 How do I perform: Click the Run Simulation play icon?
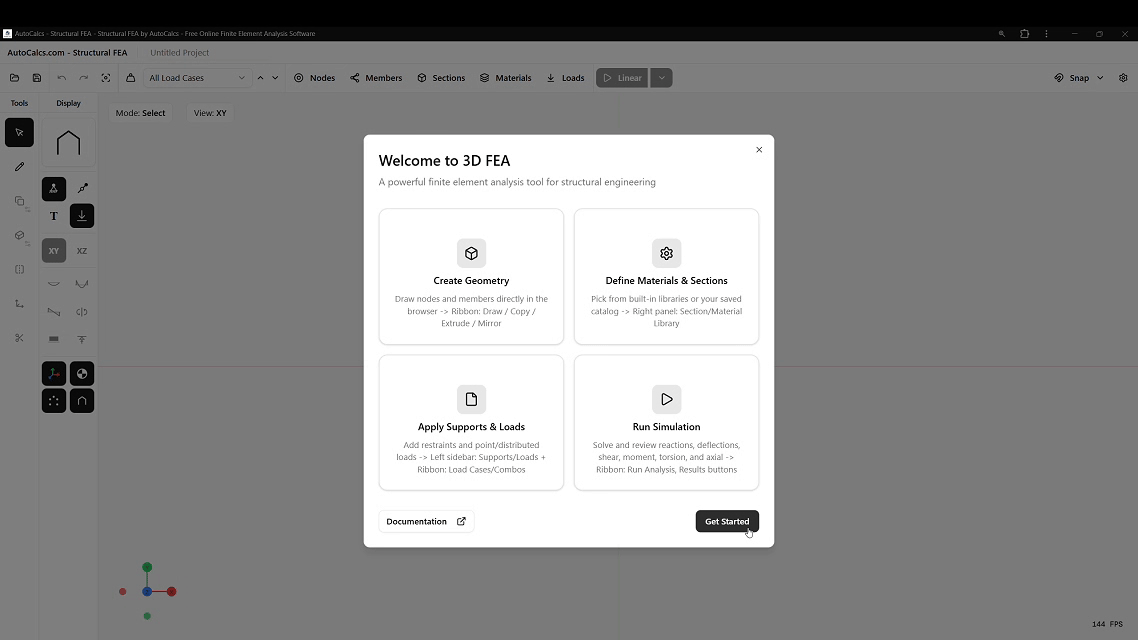point(666,399)
